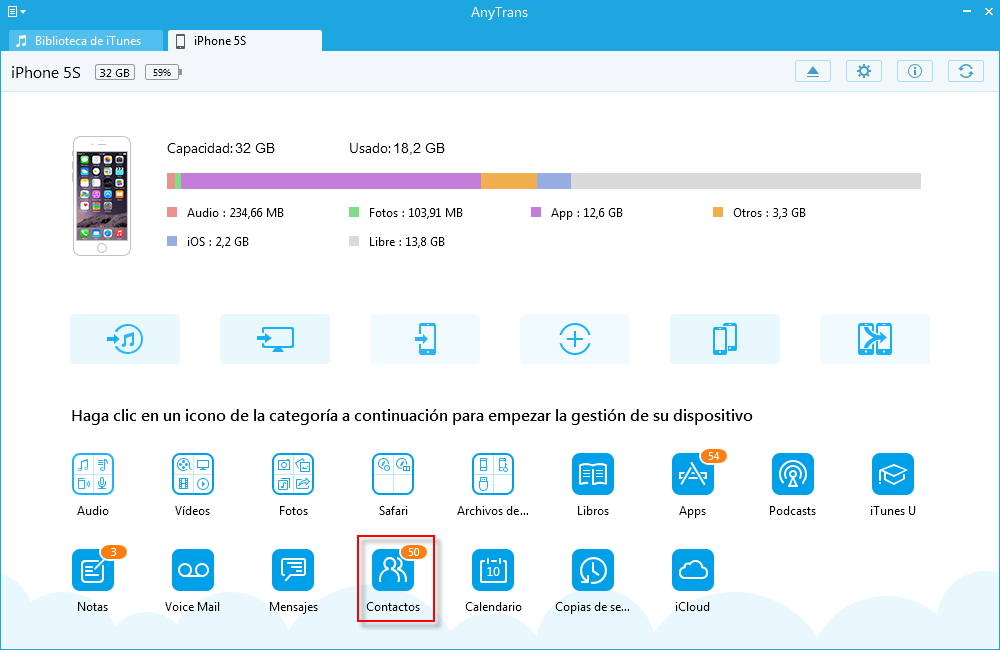Click the transfer content to computer shortcut

[x=275, y=339]
